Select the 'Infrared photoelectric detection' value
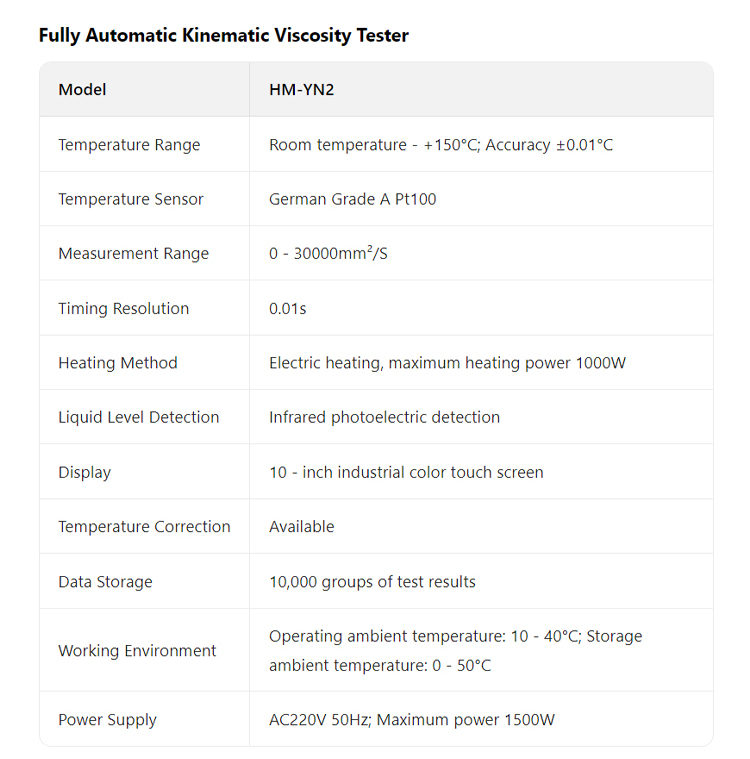Image resolution: width=750 pixels, height=759 pixels. tap(384, 417)
